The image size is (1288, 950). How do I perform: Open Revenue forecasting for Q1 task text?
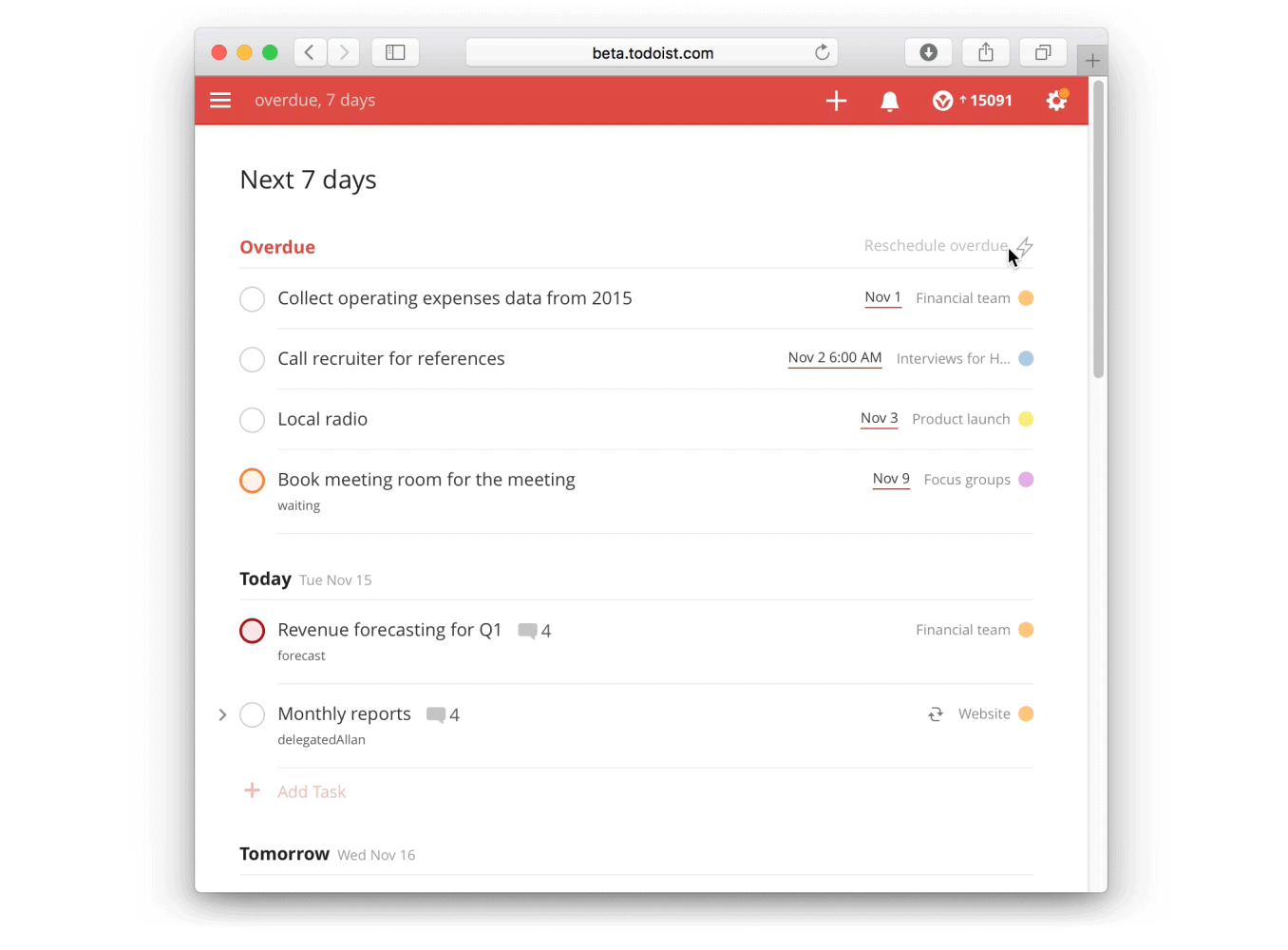tap(389, 630)
